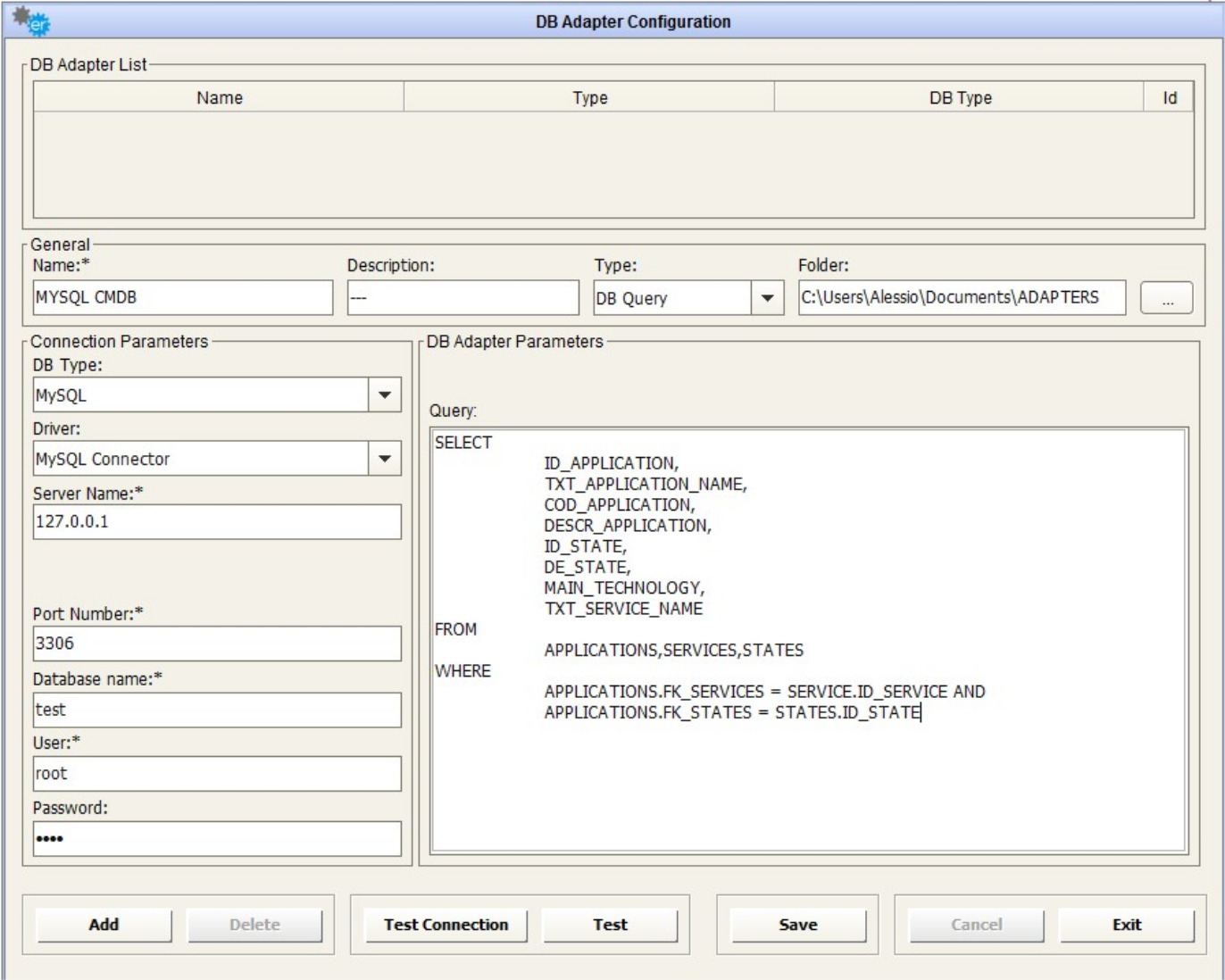Viewport: 1225px width, 980px height.
Task: Focus the Port Number field showing 3306
Action: click(217, 644)
